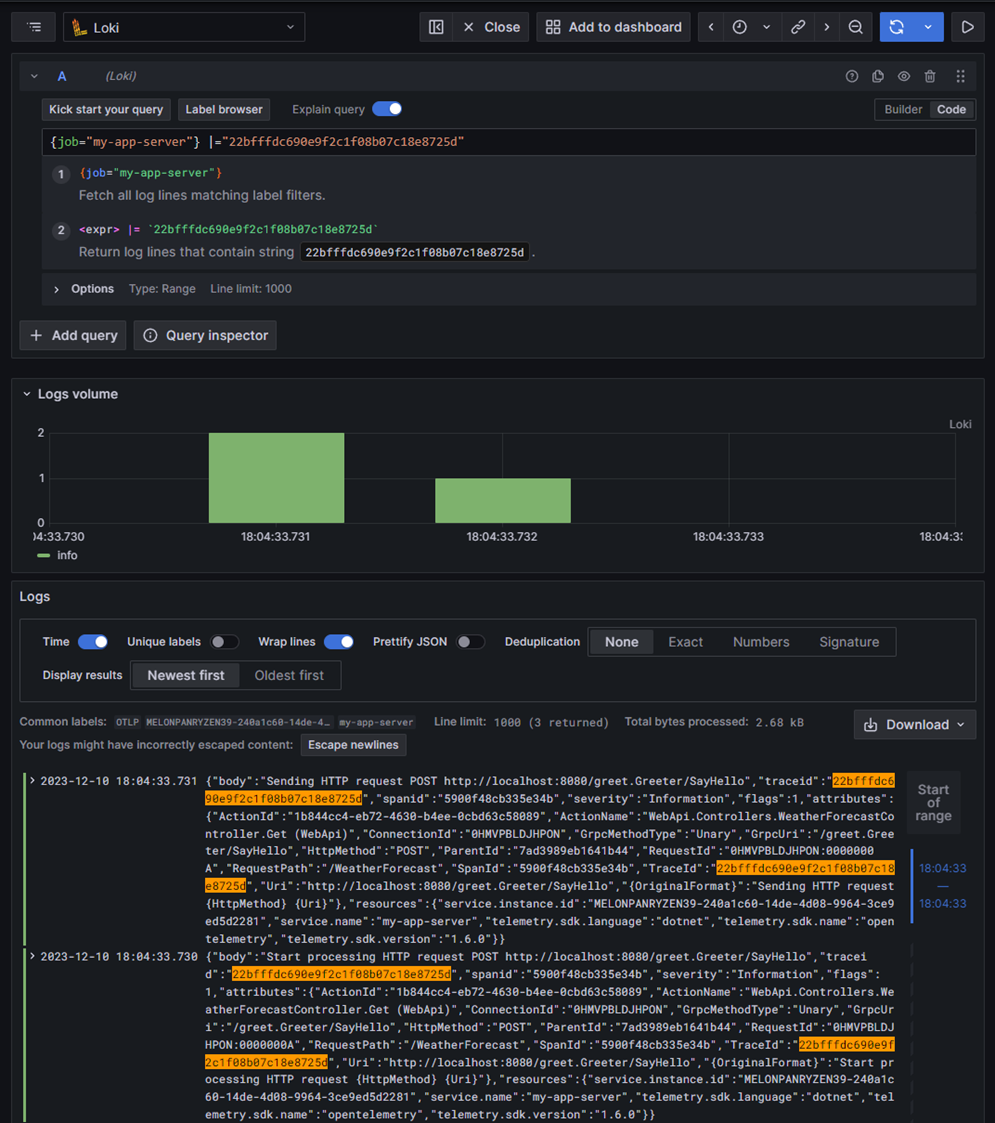Open the Download logs dropdown
This screenshot has height=1123, width=995.
[915, 725]
